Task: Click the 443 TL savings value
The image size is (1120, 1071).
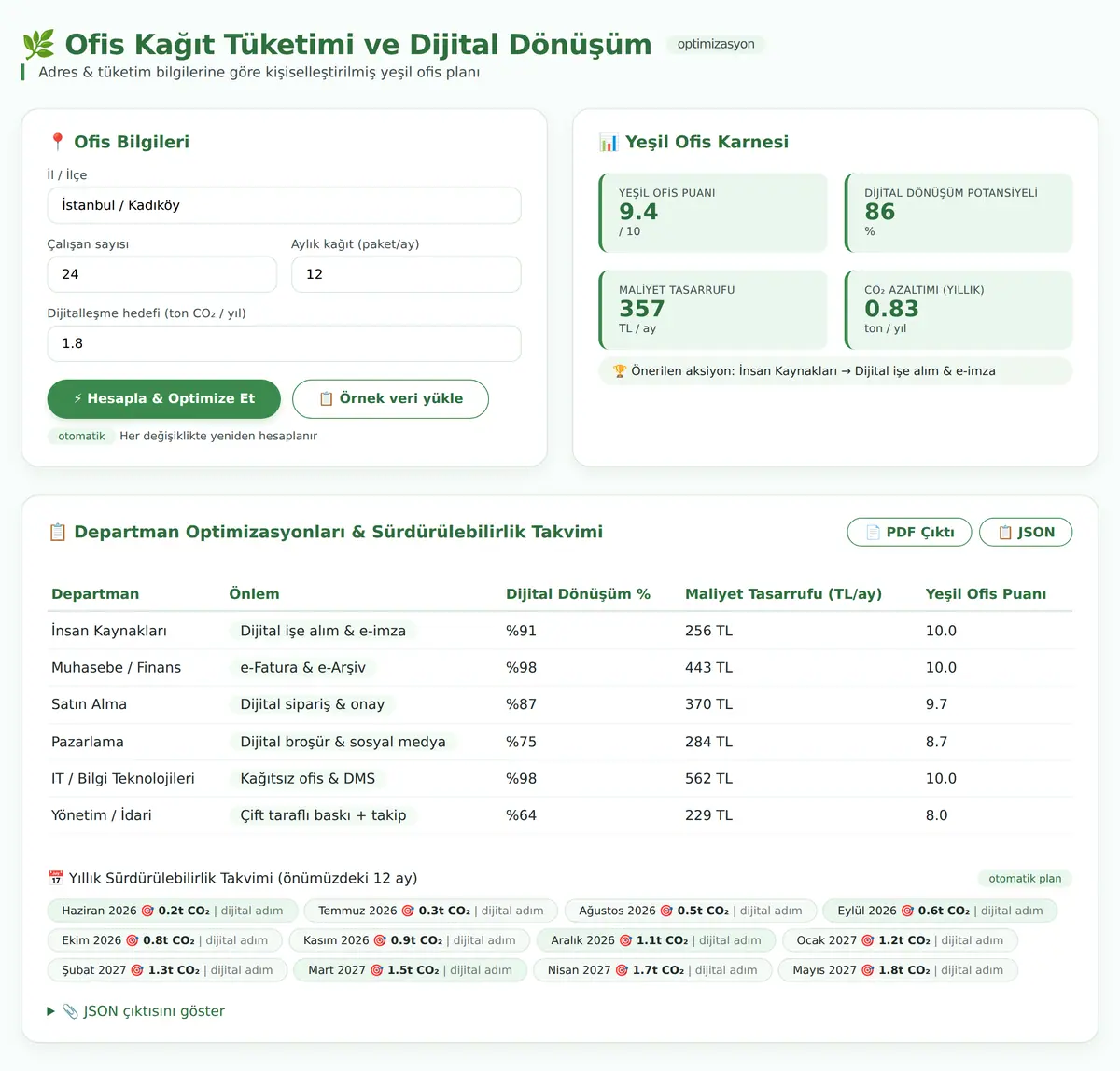Action: (708, 668)
